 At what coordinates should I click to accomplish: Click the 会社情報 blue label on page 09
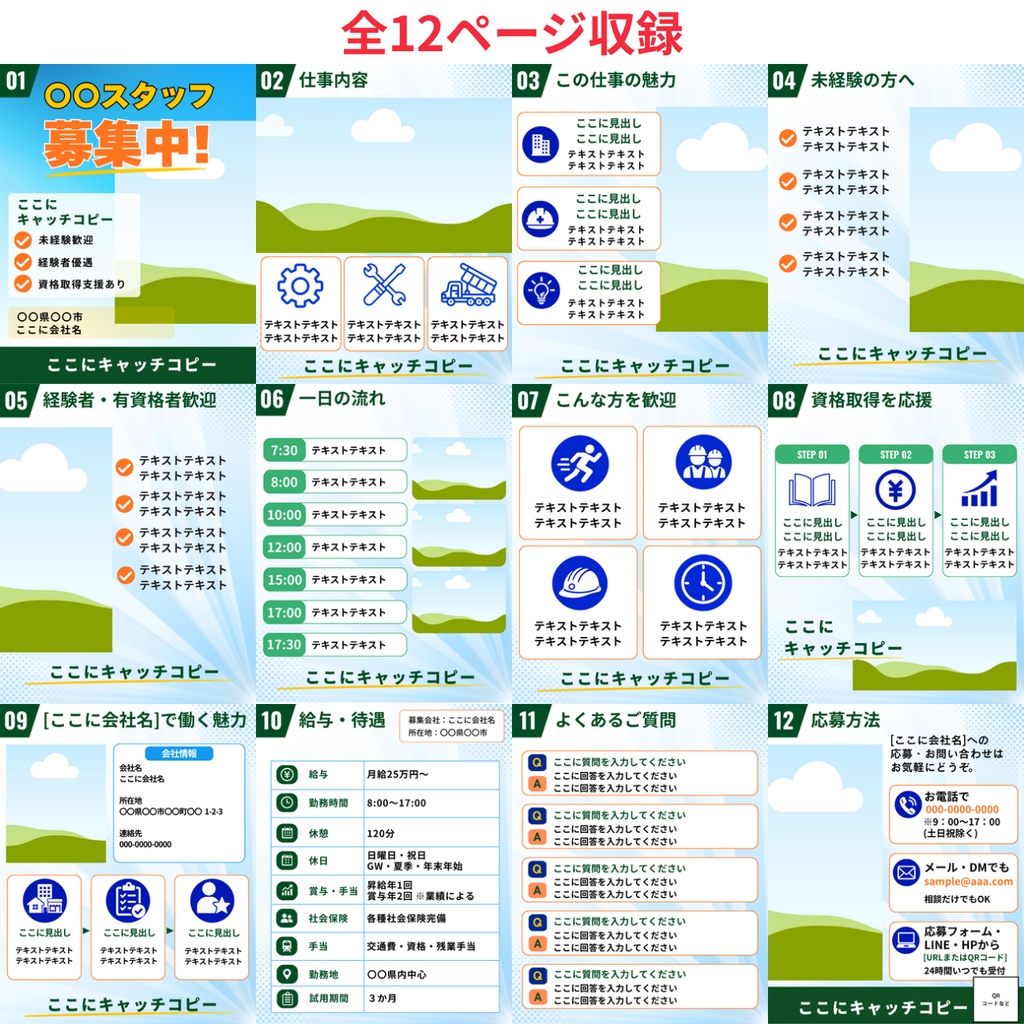point(179,753)
